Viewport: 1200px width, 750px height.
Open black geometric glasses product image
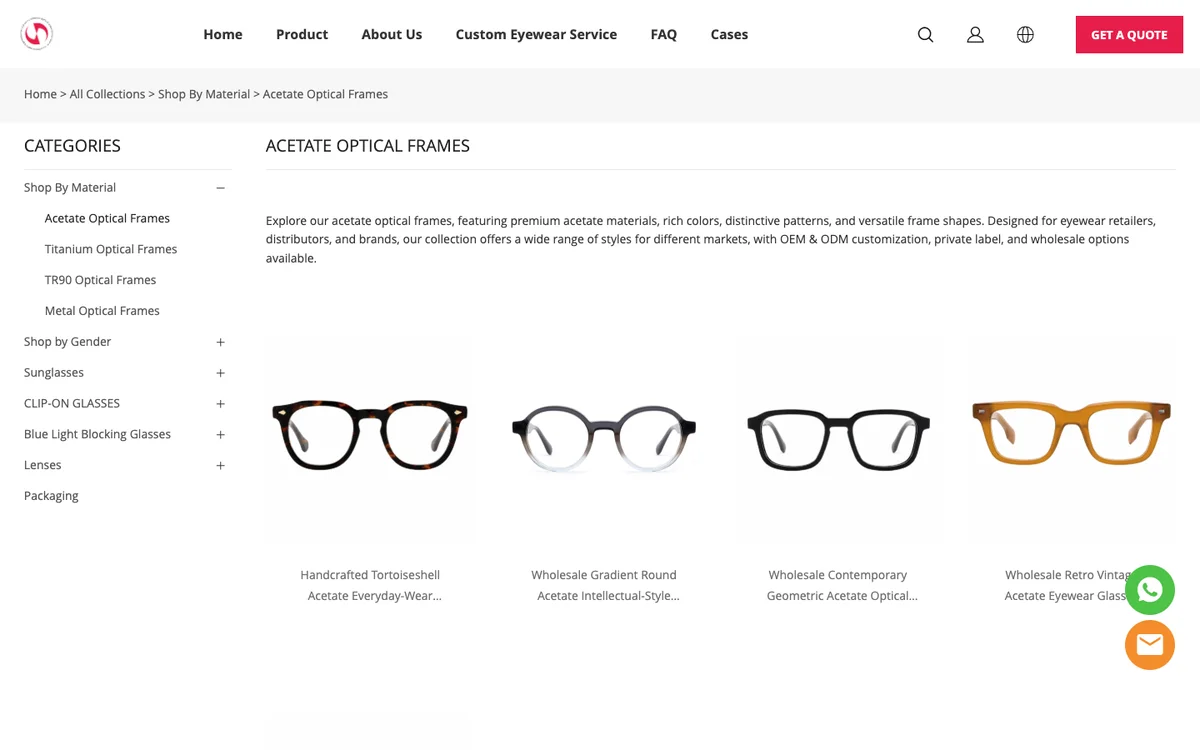tap(838, 435)
